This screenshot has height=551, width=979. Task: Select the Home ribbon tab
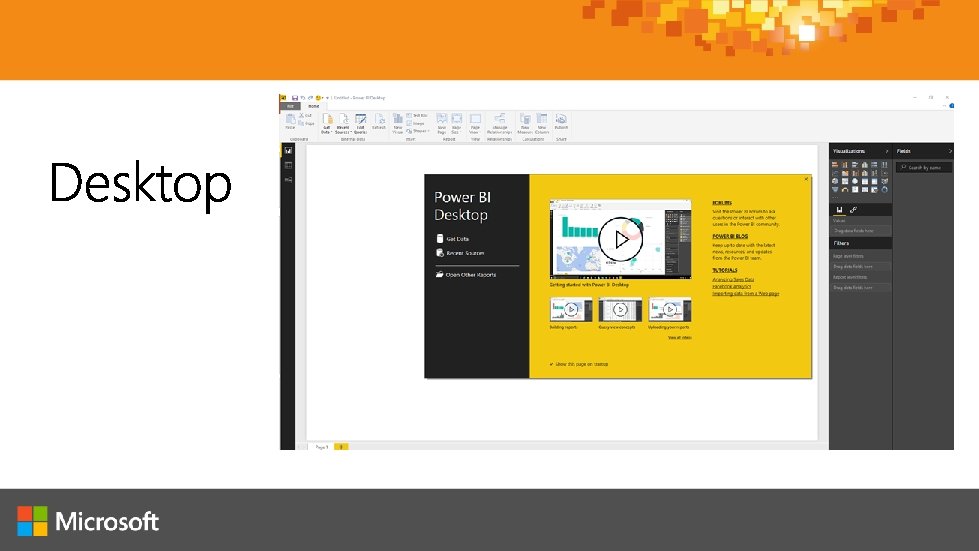pyautogui.click(x=313, y=106)
